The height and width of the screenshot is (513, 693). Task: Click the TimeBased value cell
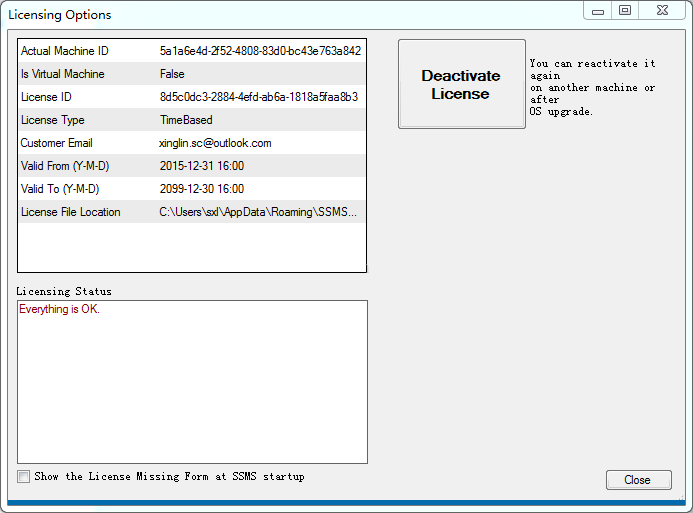click(x=186, y=120)
